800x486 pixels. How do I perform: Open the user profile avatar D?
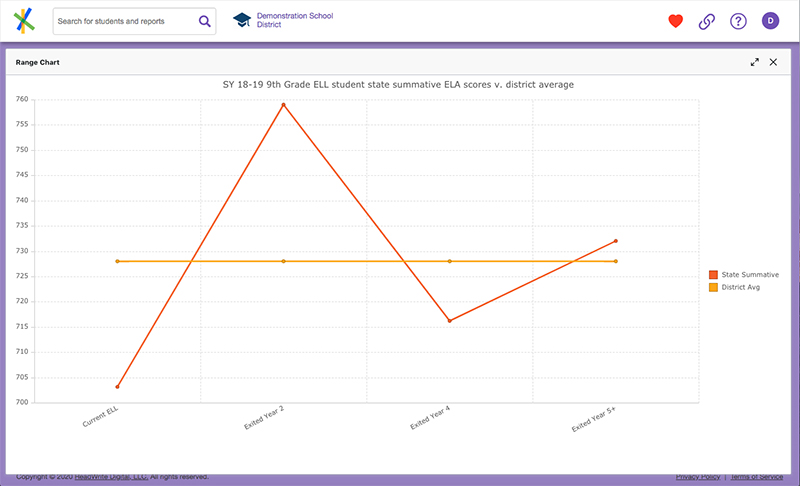(770, 21)
